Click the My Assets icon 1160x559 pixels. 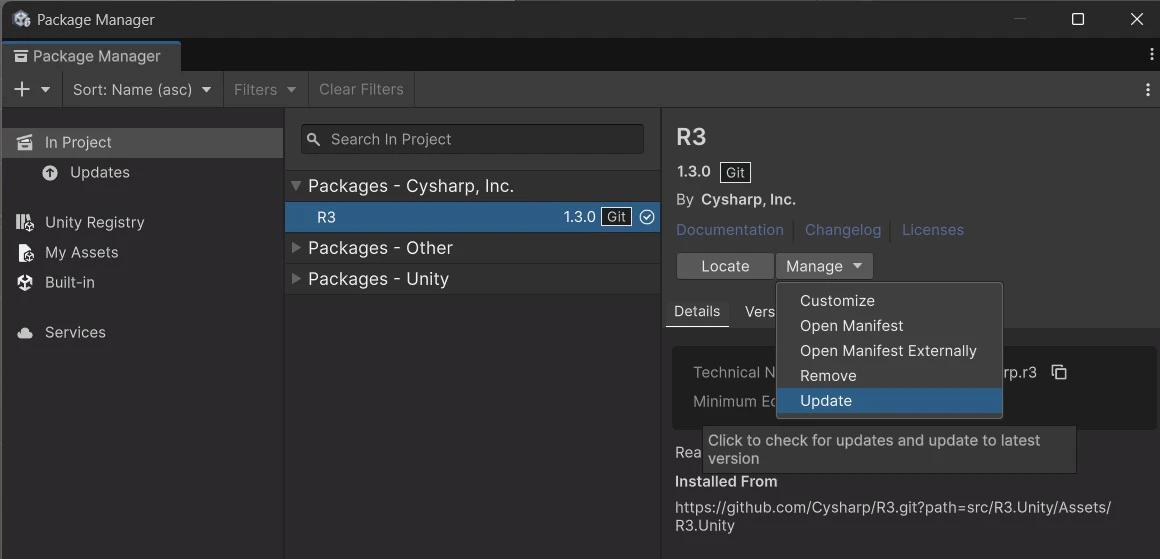(x=25, y=253)
